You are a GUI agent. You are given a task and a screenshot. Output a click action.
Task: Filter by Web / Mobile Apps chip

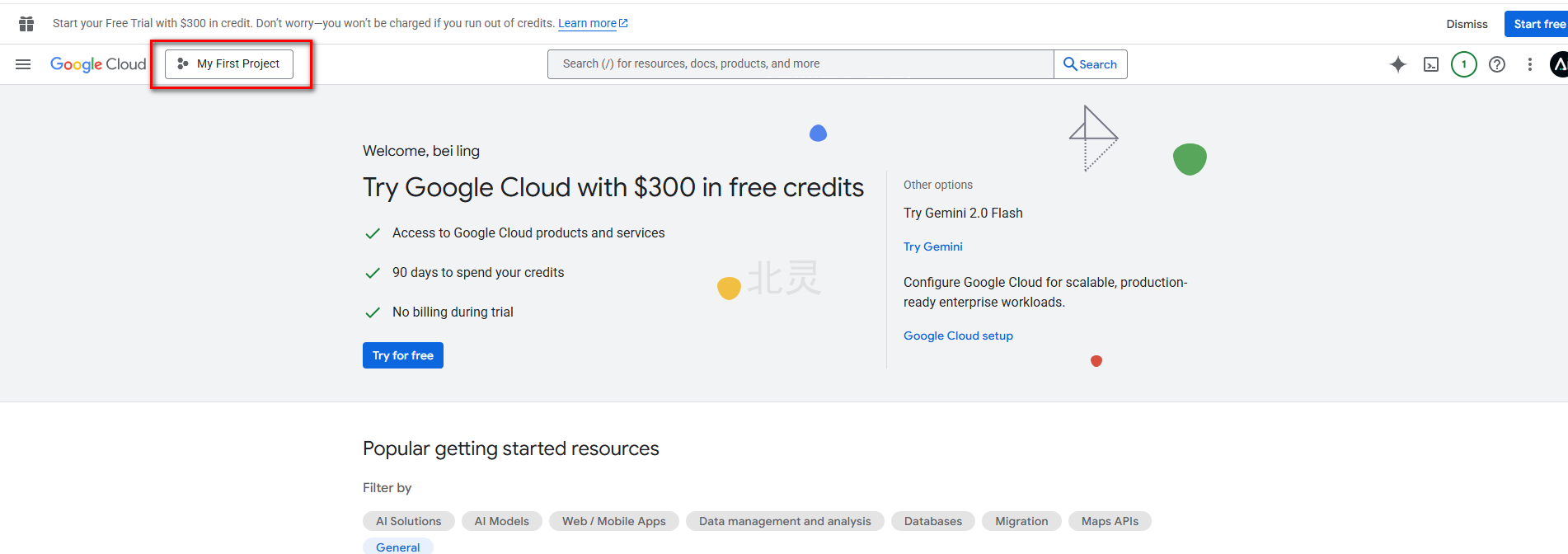click(614, 521)
